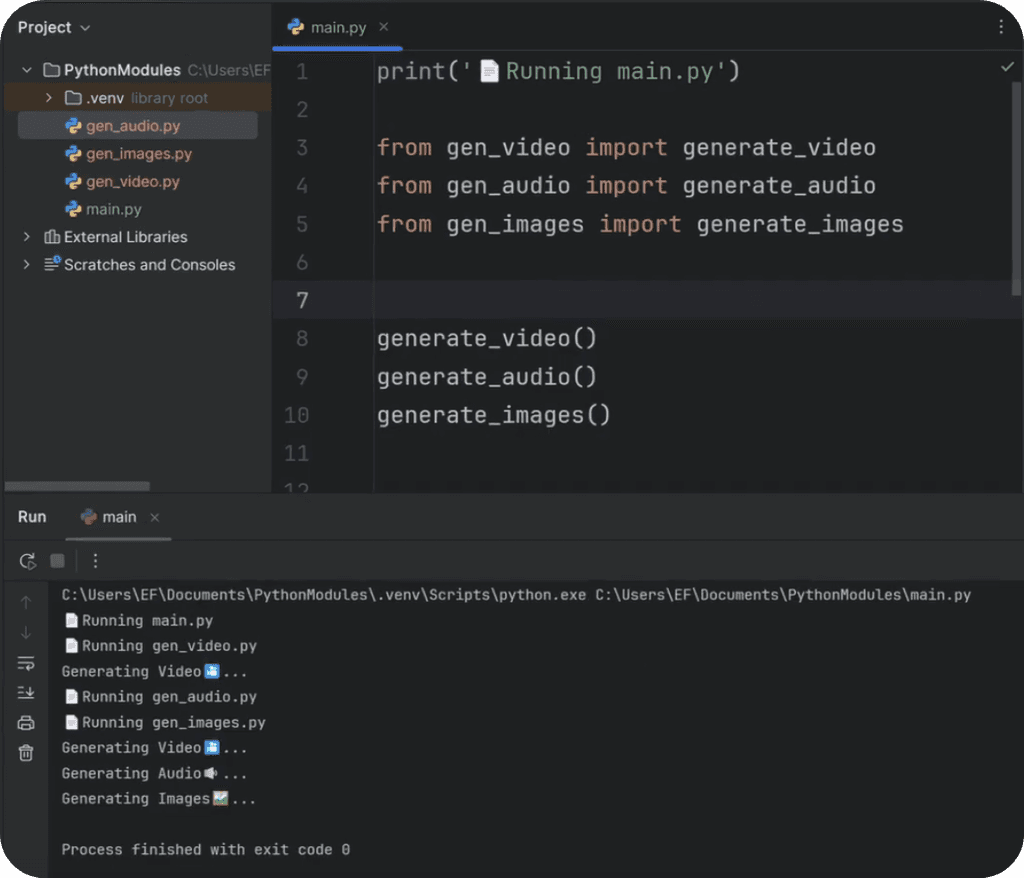Click the Print console output icon

(26, 723)
